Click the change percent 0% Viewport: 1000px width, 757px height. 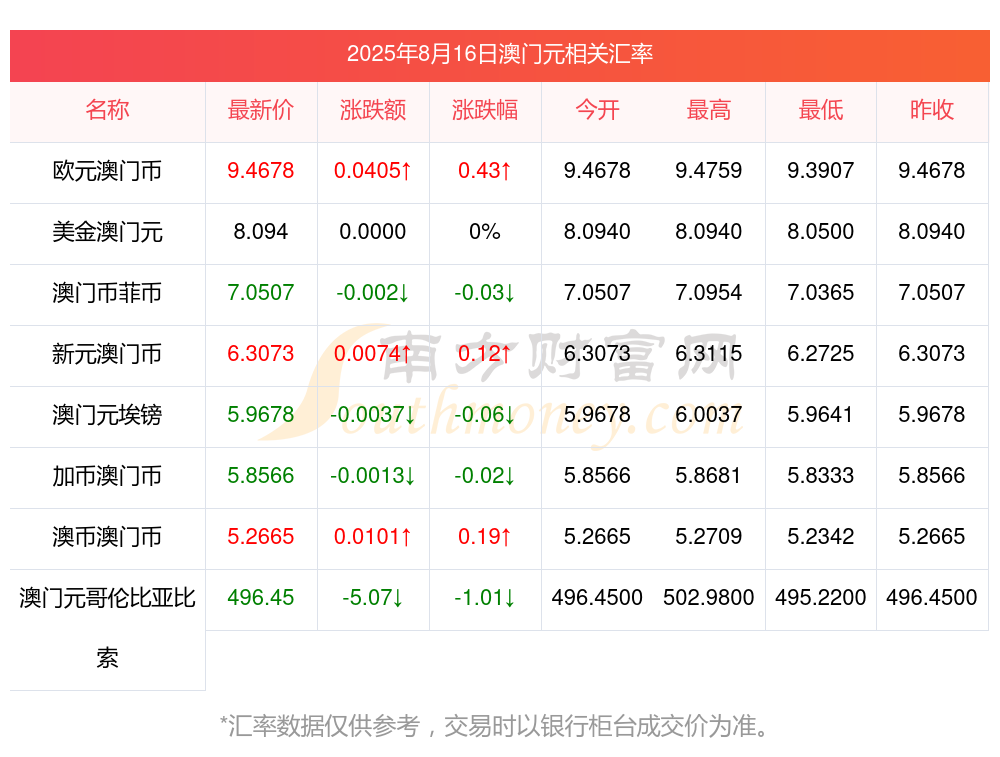tap(485, 232)
